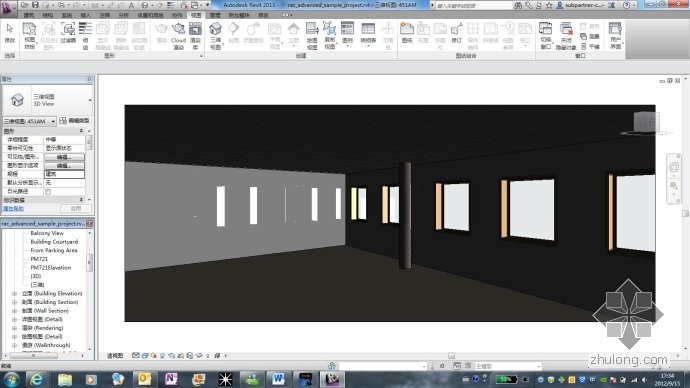
Task: Expand the Walkthrough tree node
Action: [14, 345]
